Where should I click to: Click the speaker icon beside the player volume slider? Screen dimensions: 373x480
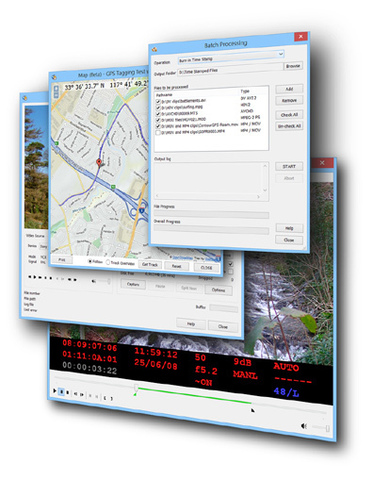[304, 426]
